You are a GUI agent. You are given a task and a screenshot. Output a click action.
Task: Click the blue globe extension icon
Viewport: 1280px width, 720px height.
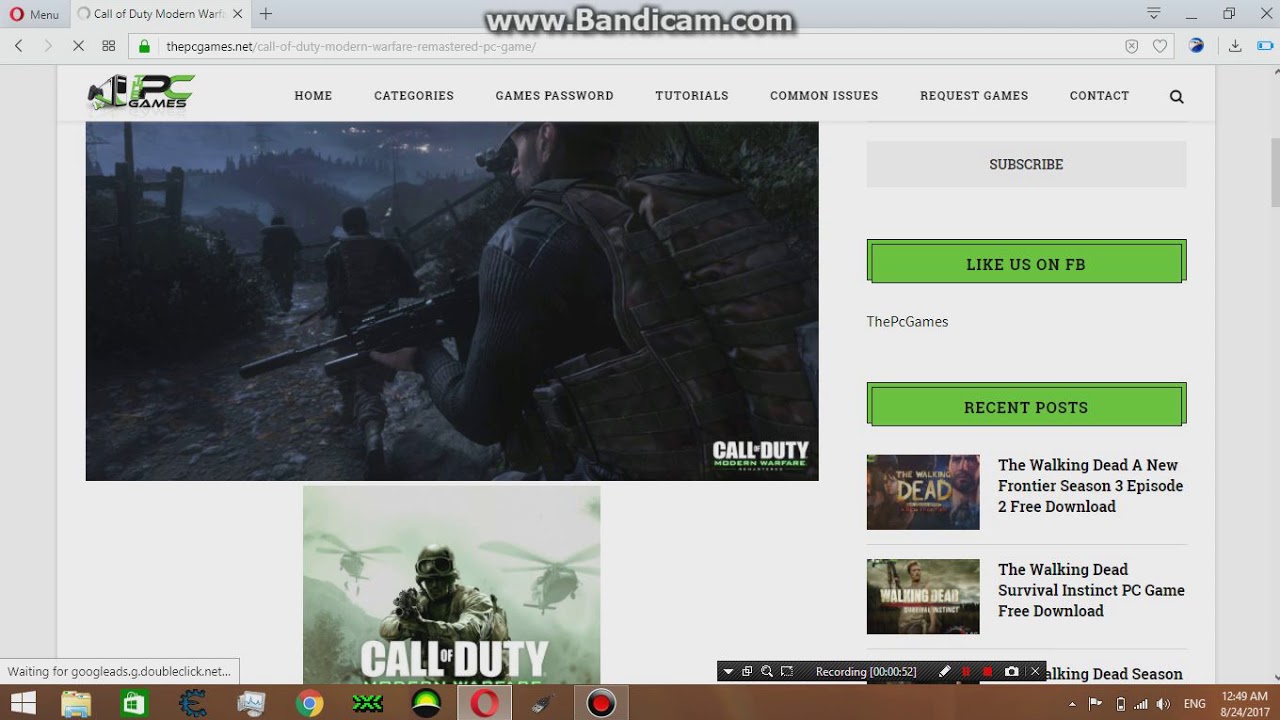(1196, 46)
